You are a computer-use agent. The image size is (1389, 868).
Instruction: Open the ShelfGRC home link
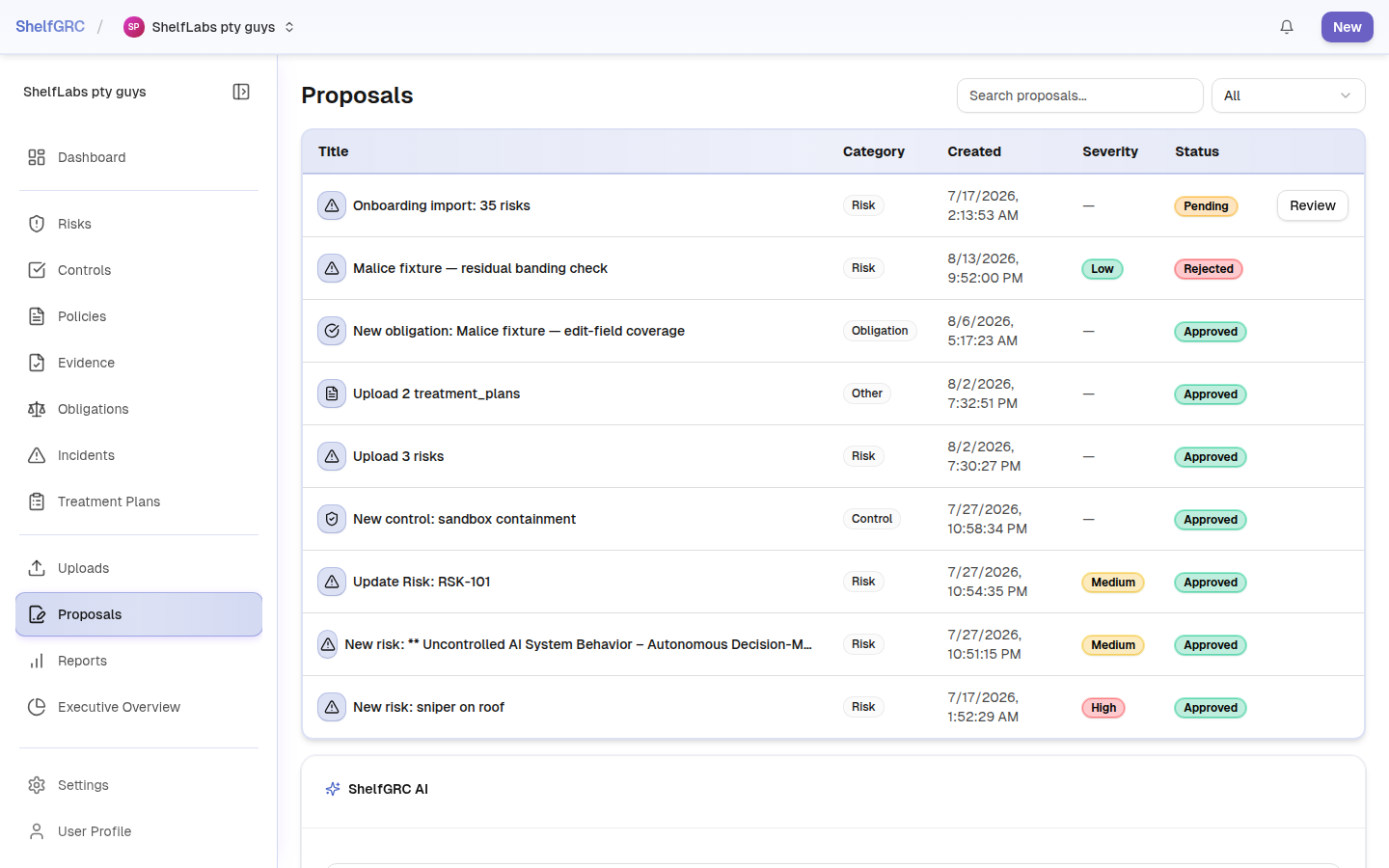[50, 27]
